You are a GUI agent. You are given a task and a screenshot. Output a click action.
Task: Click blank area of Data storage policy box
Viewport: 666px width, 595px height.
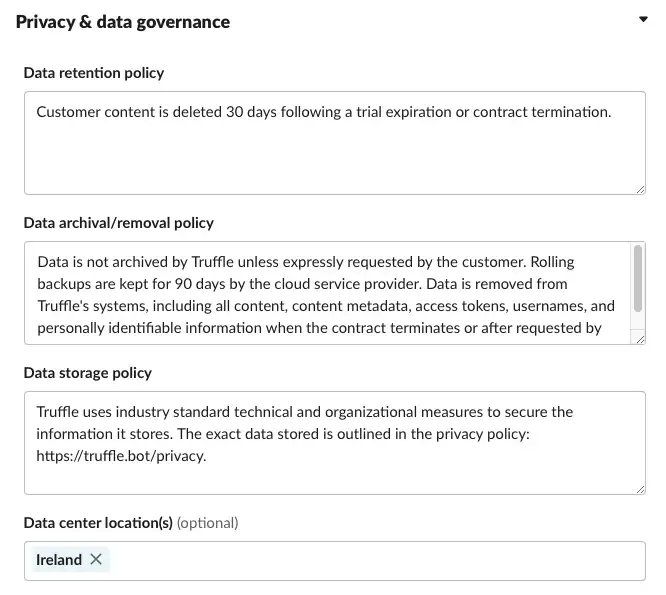(x=335, y=478)
